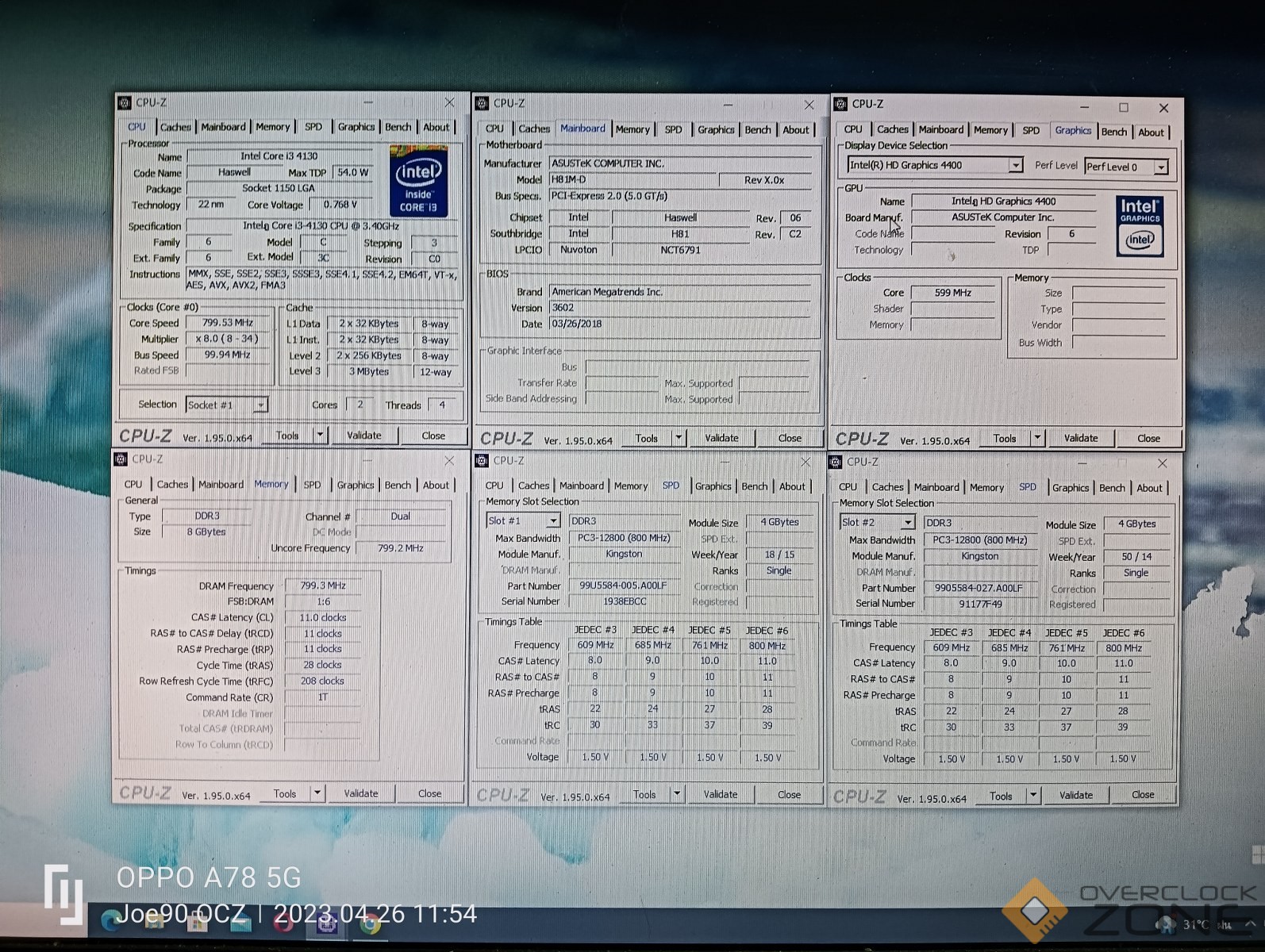This screenshot has width=1265, height=952.
Task: Click the Close button in the Memory timings window
Action: pyautogui.click(x=429, y=793)
